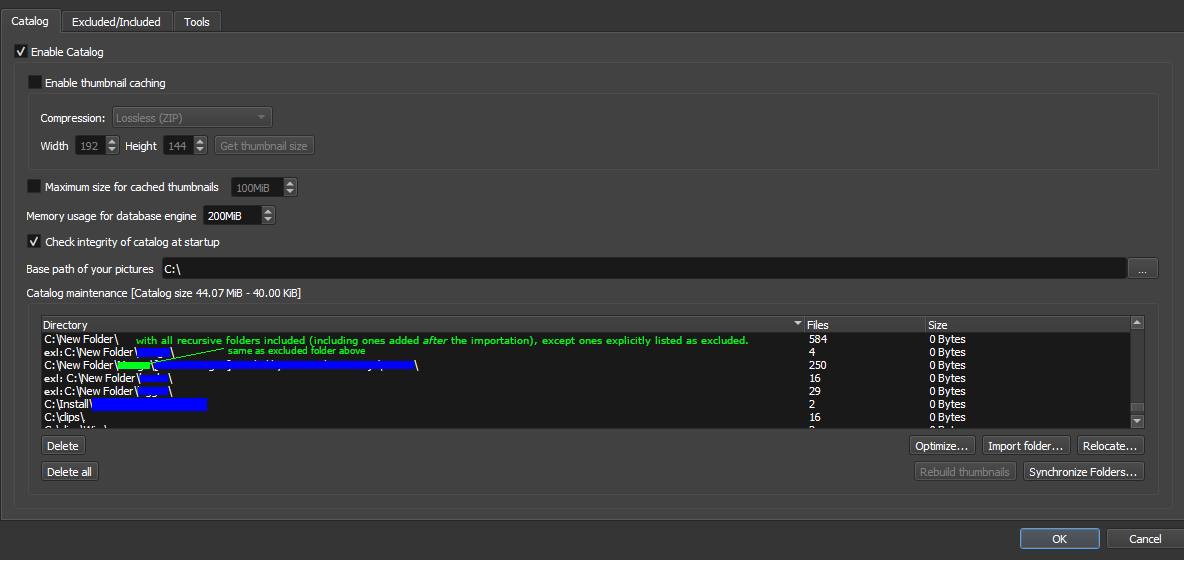The height and width of the screenshot is (562, 1184).
Task: Click the Get thumbnail size button
Action: [264, 146]
